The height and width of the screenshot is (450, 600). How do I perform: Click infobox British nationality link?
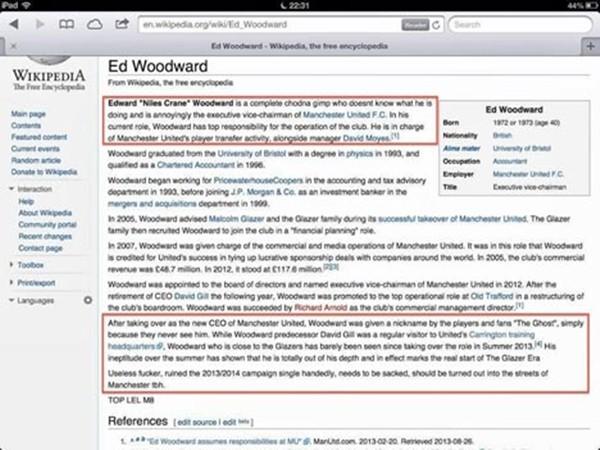[x=502, y=135]
